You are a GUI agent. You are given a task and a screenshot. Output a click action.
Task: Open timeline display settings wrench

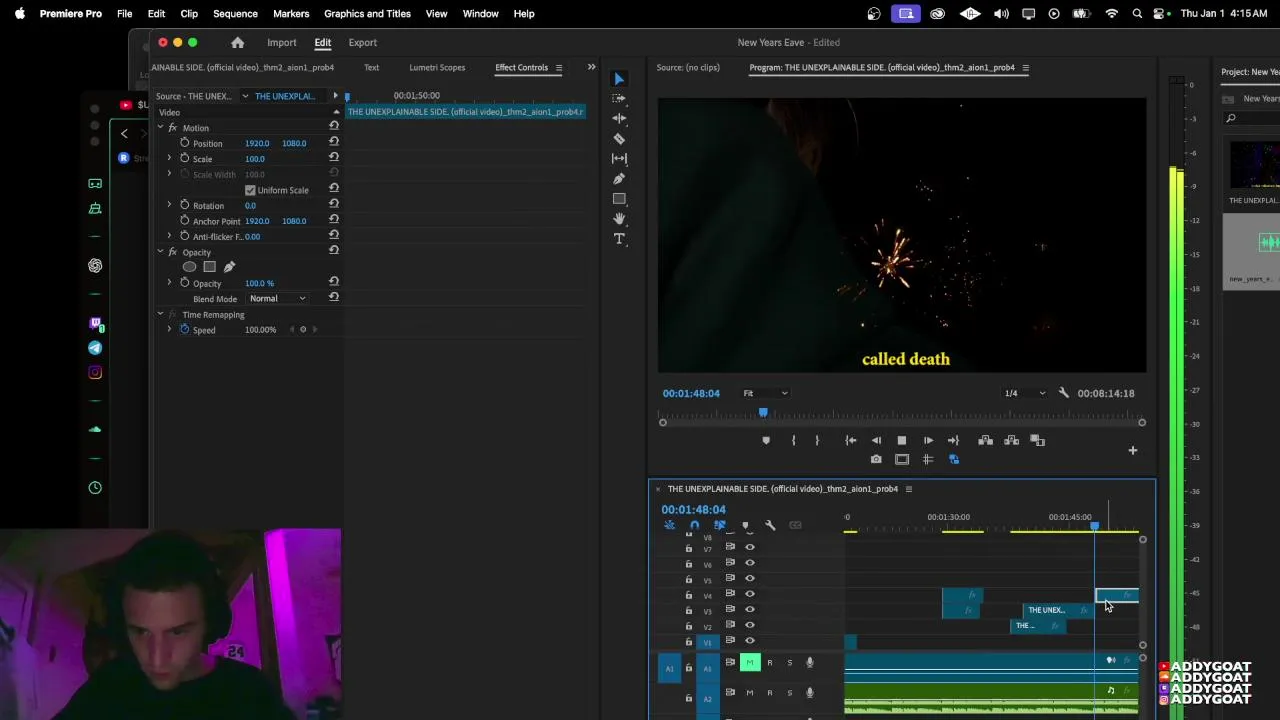click(770, 525)
